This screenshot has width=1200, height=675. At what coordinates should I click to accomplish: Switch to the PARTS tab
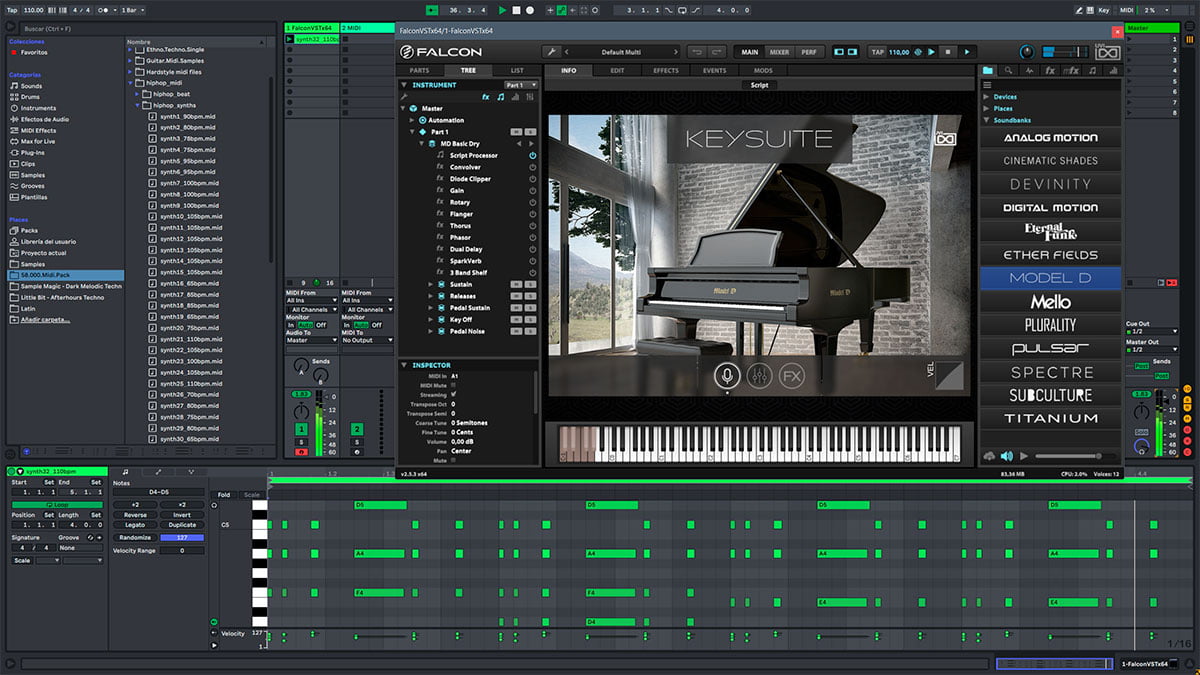click(420, 71)
